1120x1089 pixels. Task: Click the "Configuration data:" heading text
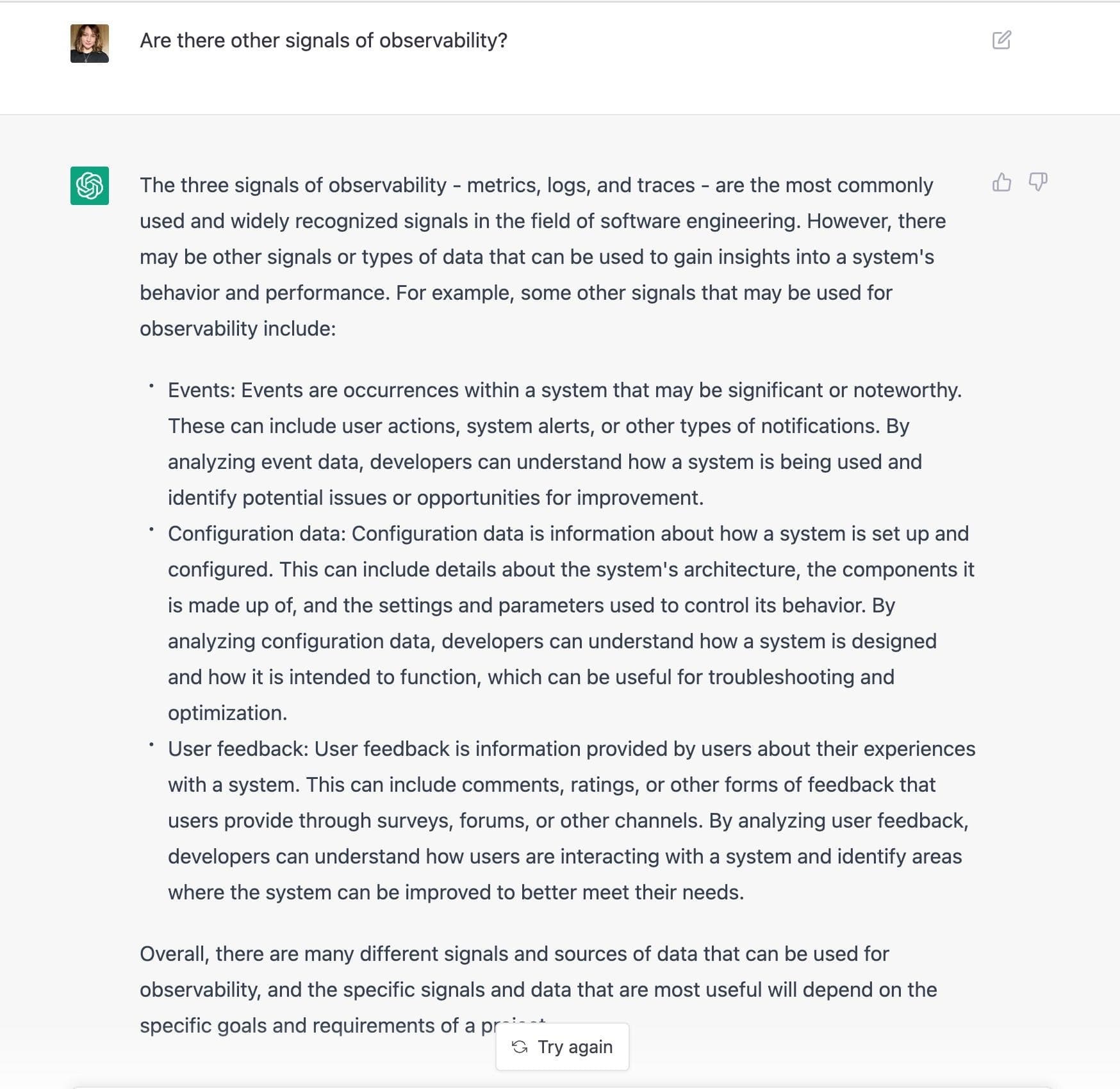257,534
